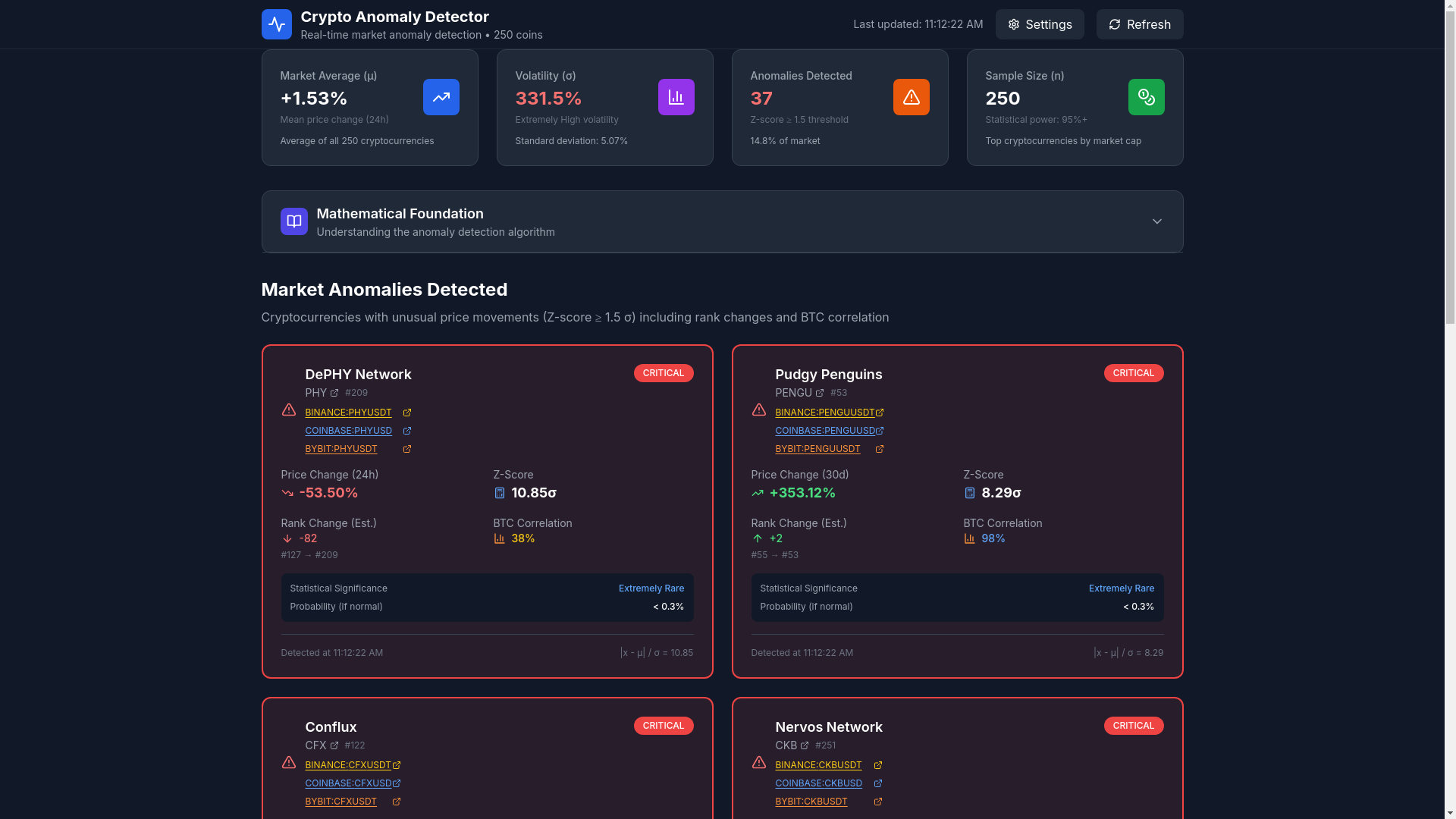Click the '+1.53%' market average value

tap(313, 99)
